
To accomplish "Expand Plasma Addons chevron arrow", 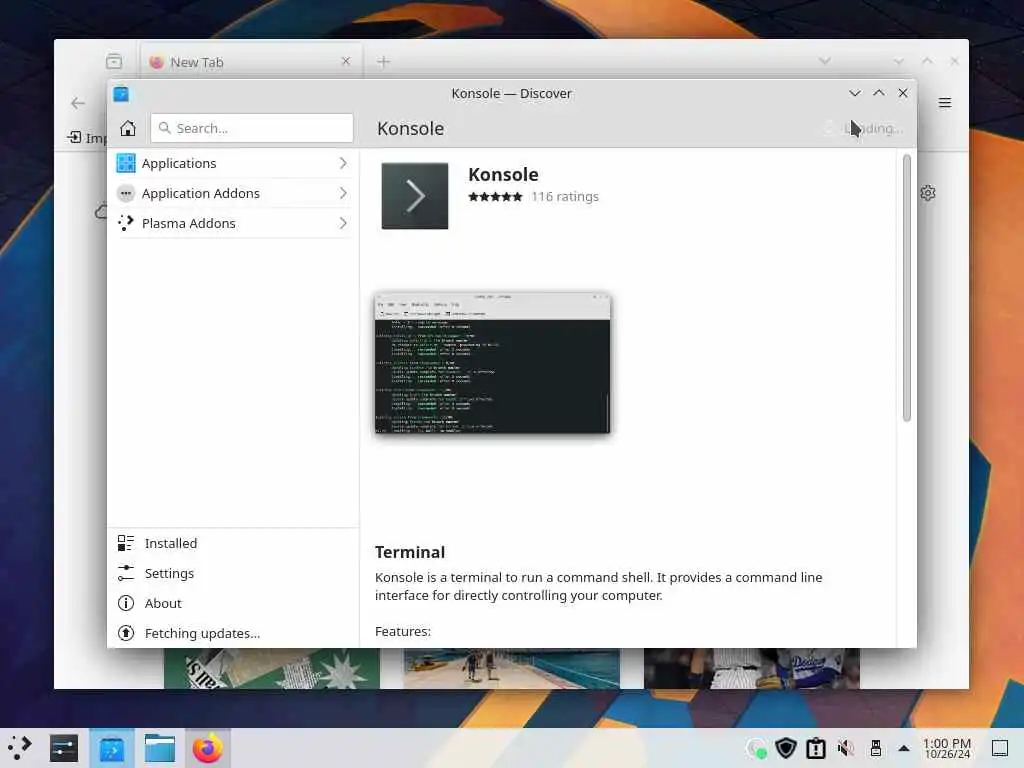I will coord(343,223).
